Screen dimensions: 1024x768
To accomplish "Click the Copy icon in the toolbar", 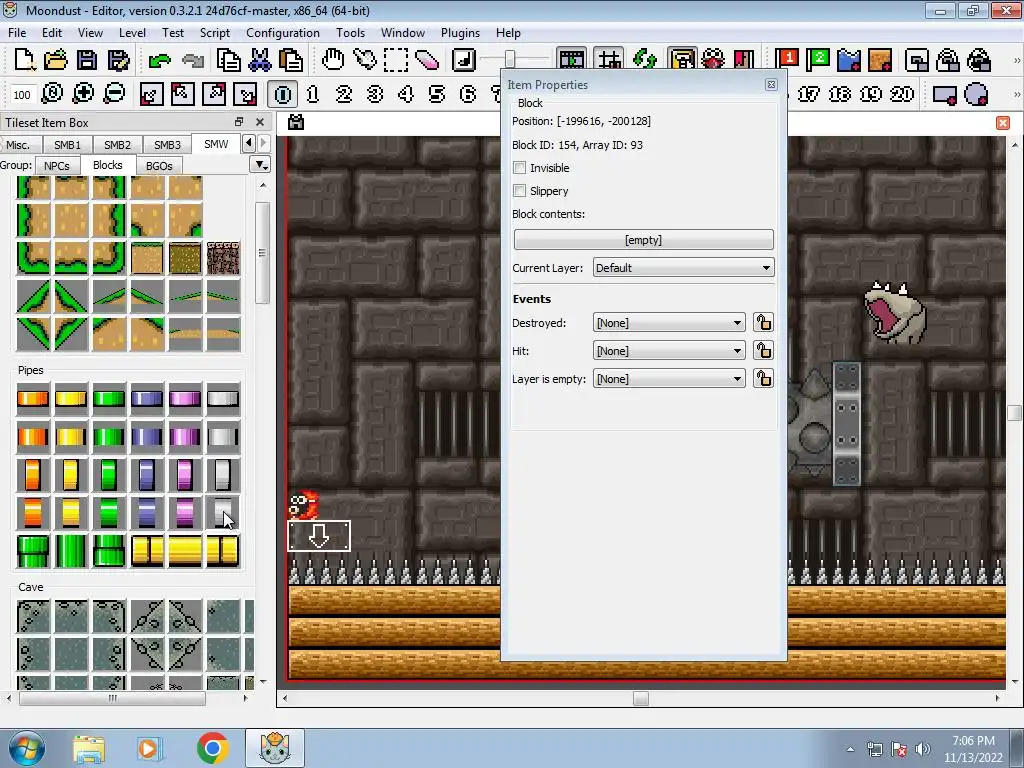I will (228, 60).
